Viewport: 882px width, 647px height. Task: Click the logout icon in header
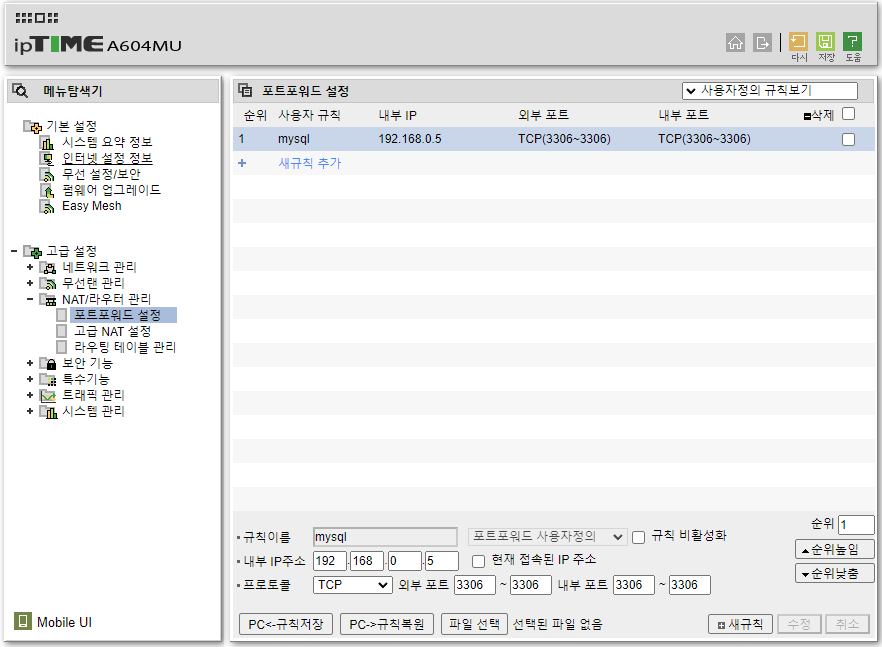[x=762, y=42]
